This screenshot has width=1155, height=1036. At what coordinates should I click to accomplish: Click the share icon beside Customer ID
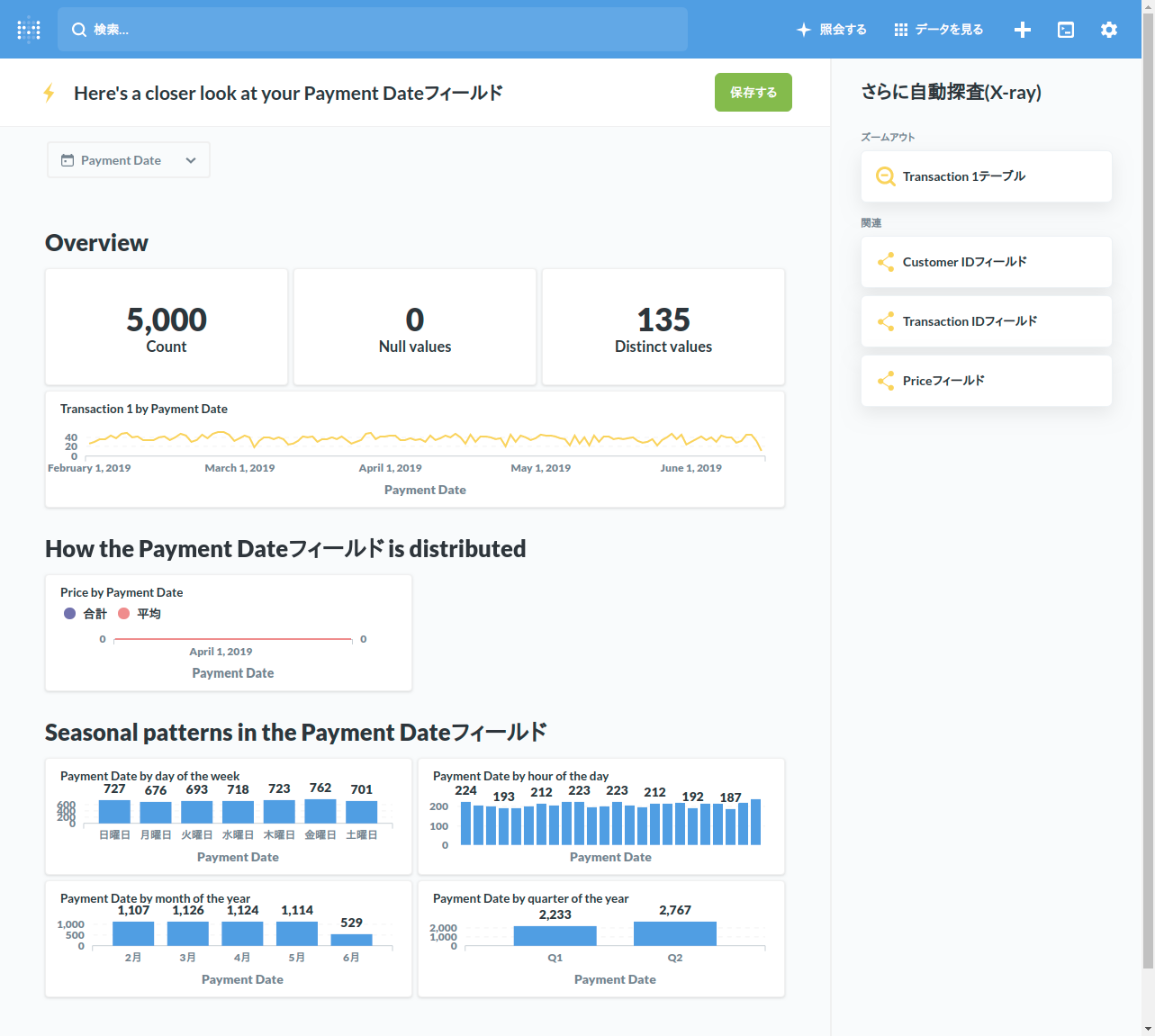point(886,262)
